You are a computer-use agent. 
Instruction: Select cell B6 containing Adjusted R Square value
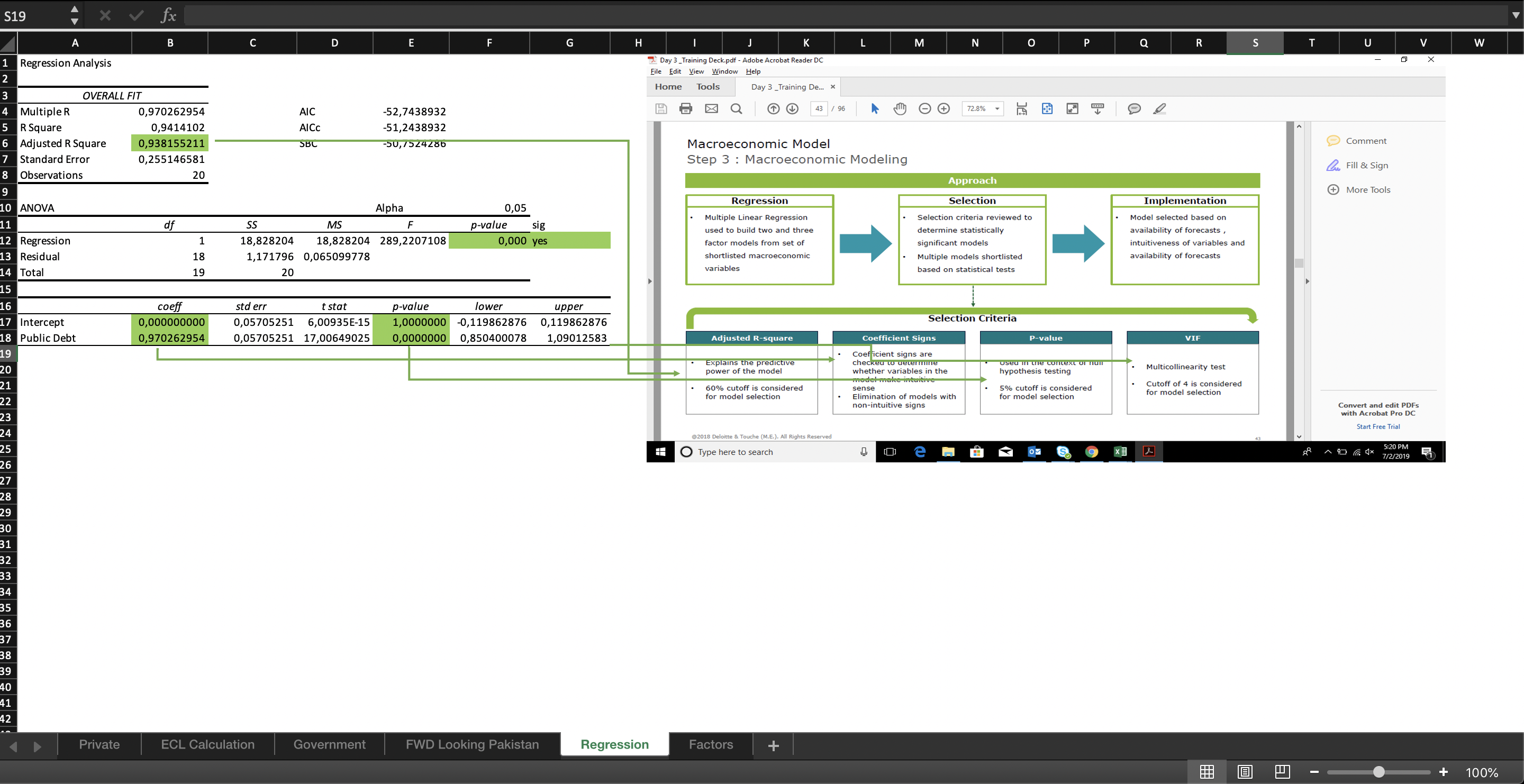coord(170,143)
